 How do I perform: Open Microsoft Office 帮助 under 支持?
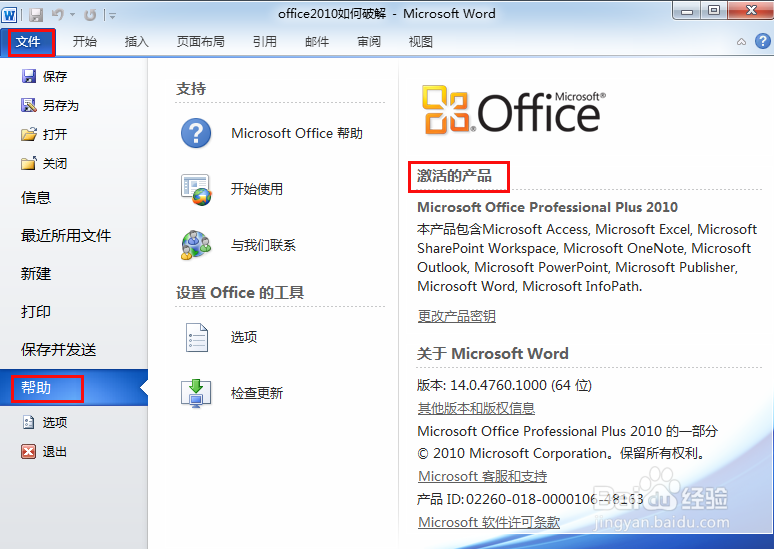click(297, 133)
